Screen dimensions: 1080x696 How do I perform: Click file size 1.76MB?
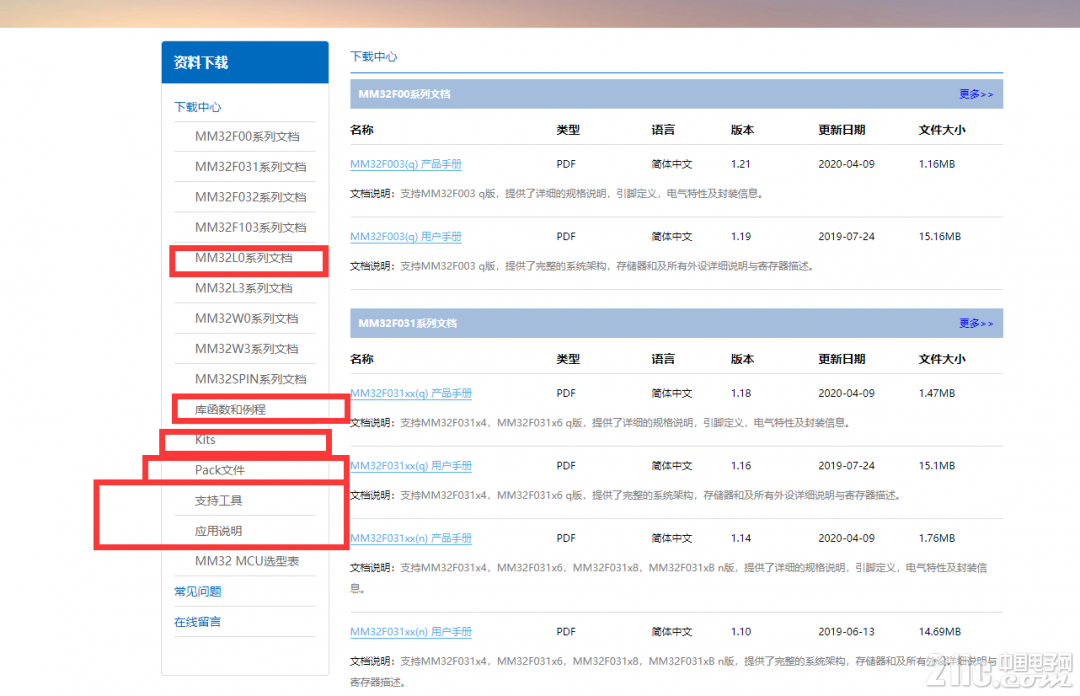[x=937, y=538]
